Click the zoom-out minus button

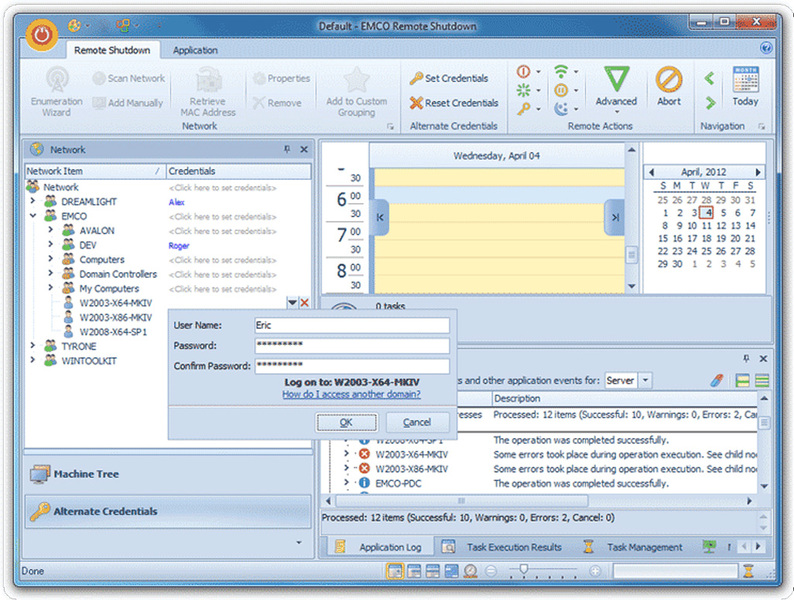point(490,571)
